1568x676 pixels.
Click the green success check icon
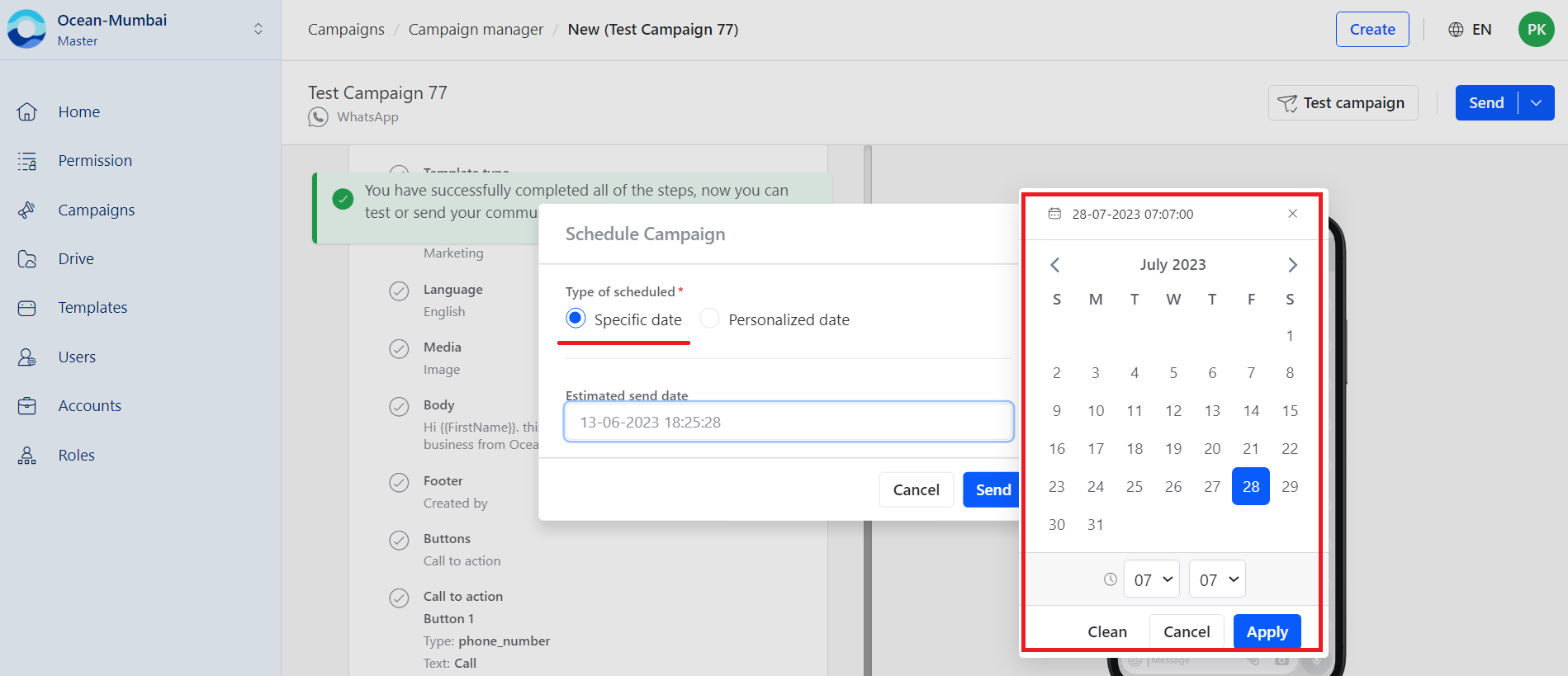[x=343, y=199]
